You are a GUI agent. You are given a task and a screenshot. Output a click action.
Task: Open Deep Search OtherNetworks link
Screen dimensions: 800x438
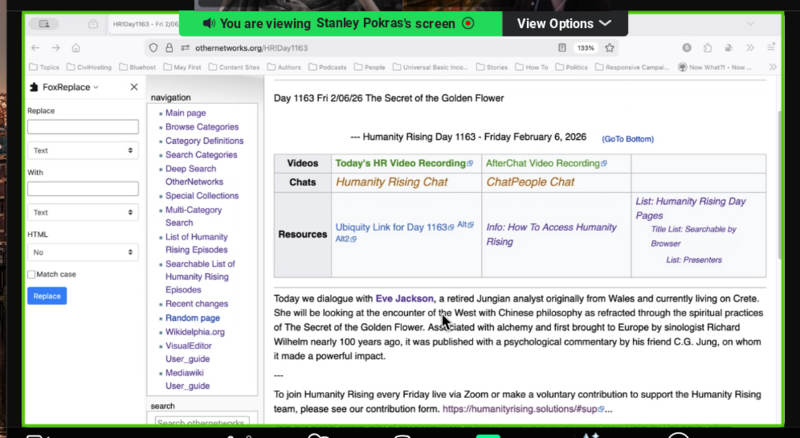[194, 175]
